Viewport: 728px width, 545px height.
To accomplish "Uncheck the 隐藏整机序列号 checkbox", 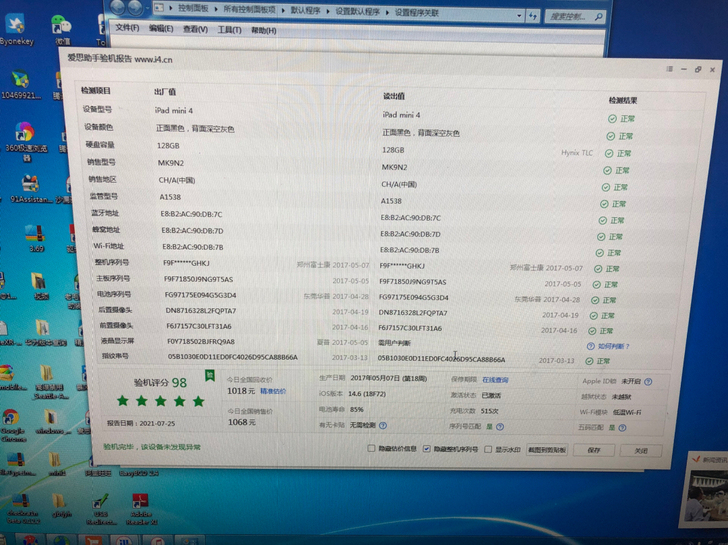I will pos(426,448).
